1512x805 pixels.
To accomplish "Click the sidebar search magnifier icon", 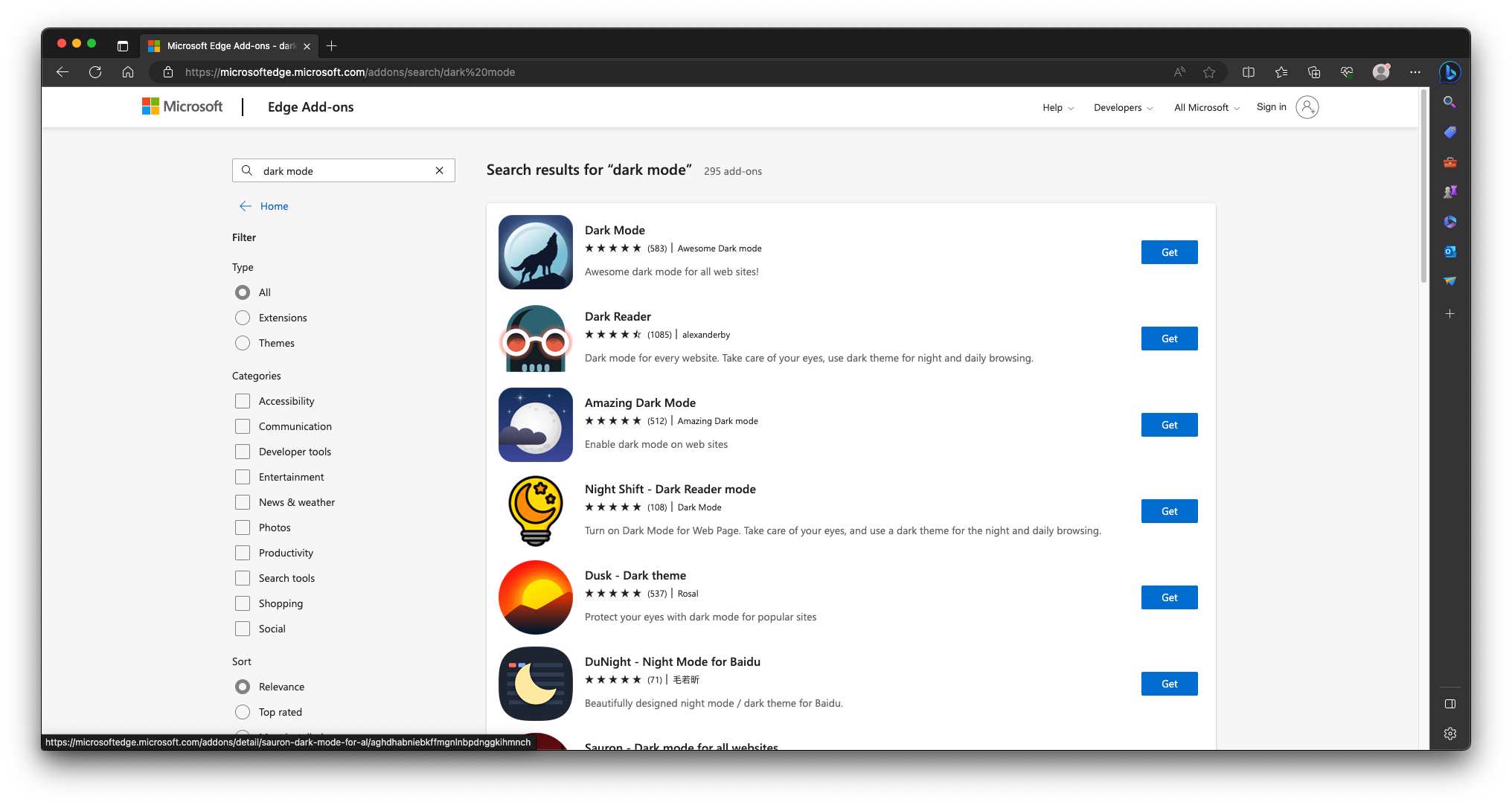I will tap(1449, 102).
